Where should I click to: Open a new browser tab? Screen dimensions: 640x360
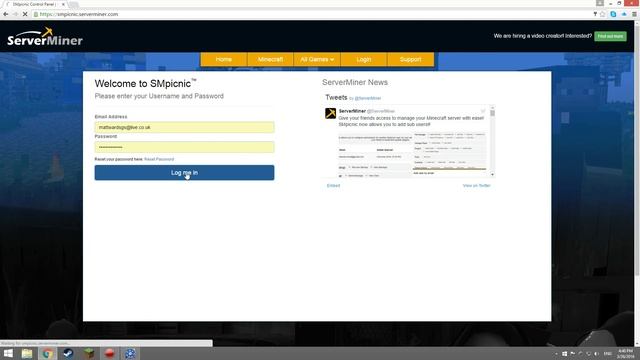[x=73, y=4]
